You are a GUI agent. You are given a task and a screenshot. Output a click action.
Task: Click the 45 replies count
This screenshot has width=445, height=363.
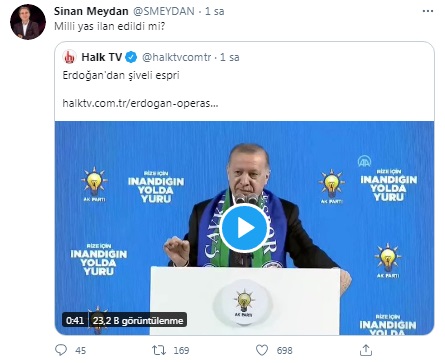[x=80, y=350]
